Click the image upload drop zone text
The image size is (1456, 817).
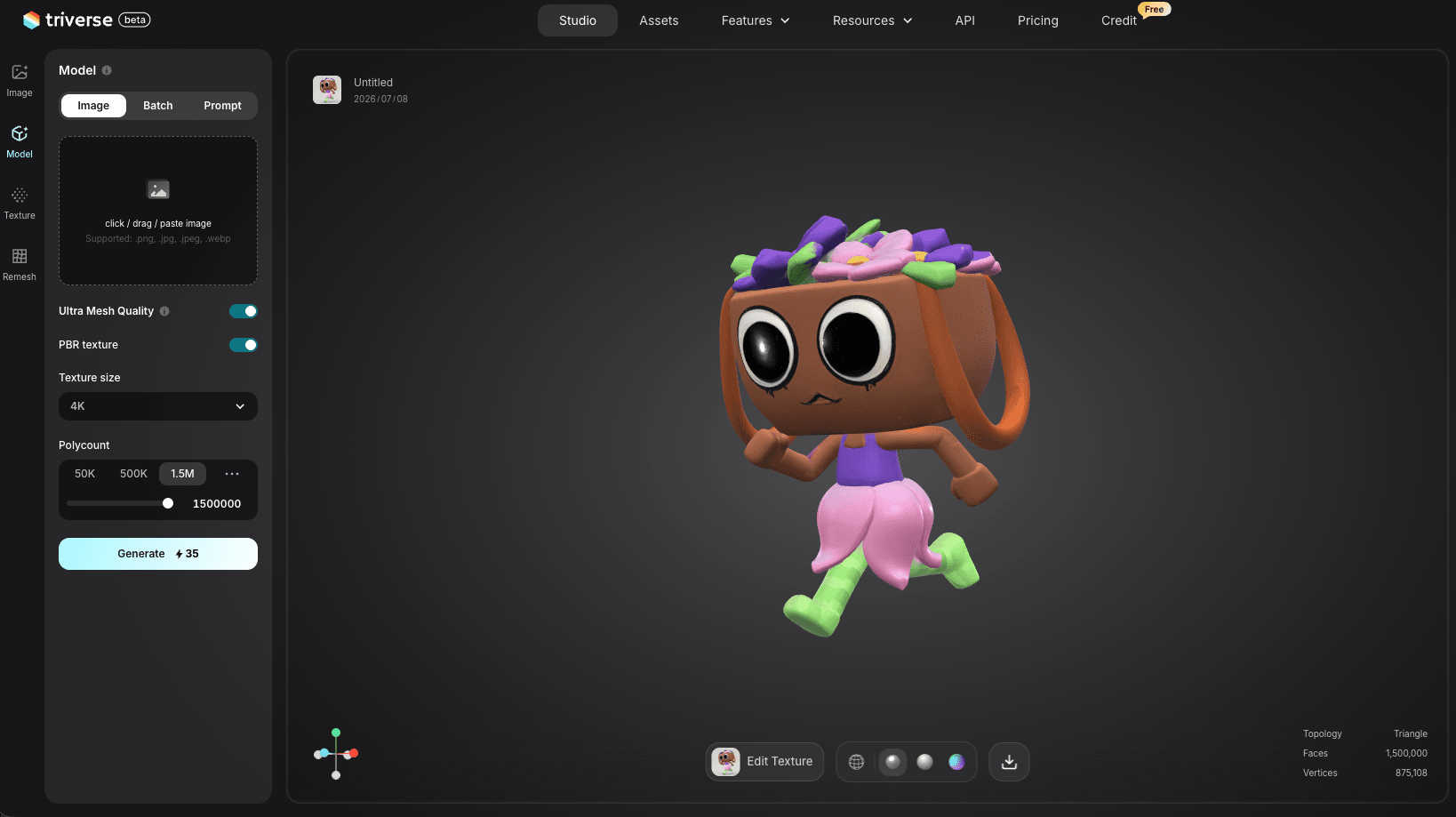(158, 224)
